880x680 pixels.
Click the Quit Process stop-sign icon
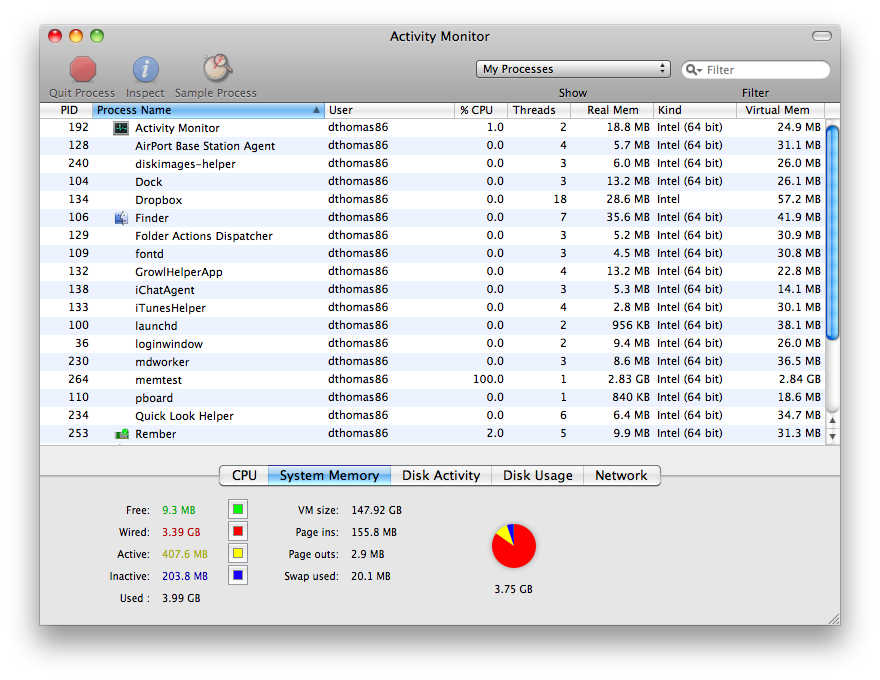coord(82,69)
